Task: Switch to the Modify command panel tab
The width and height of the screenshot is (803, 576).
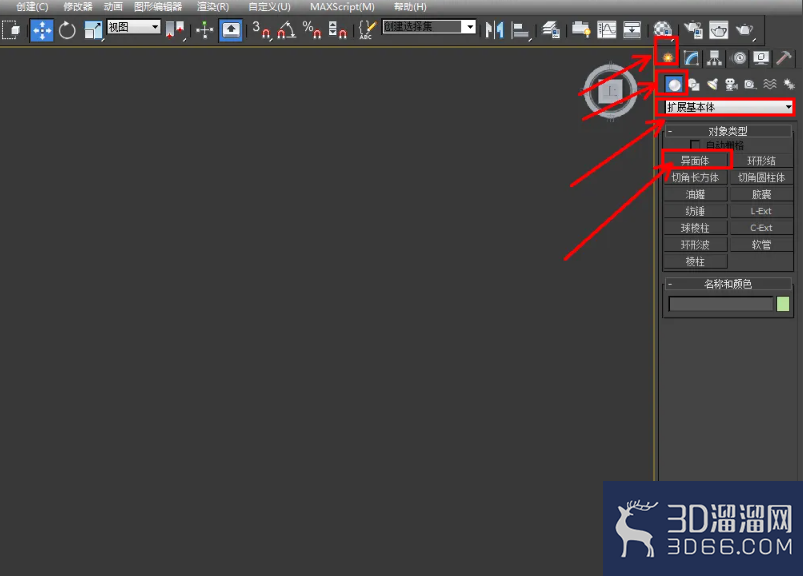Action: (x=691, y=58)
